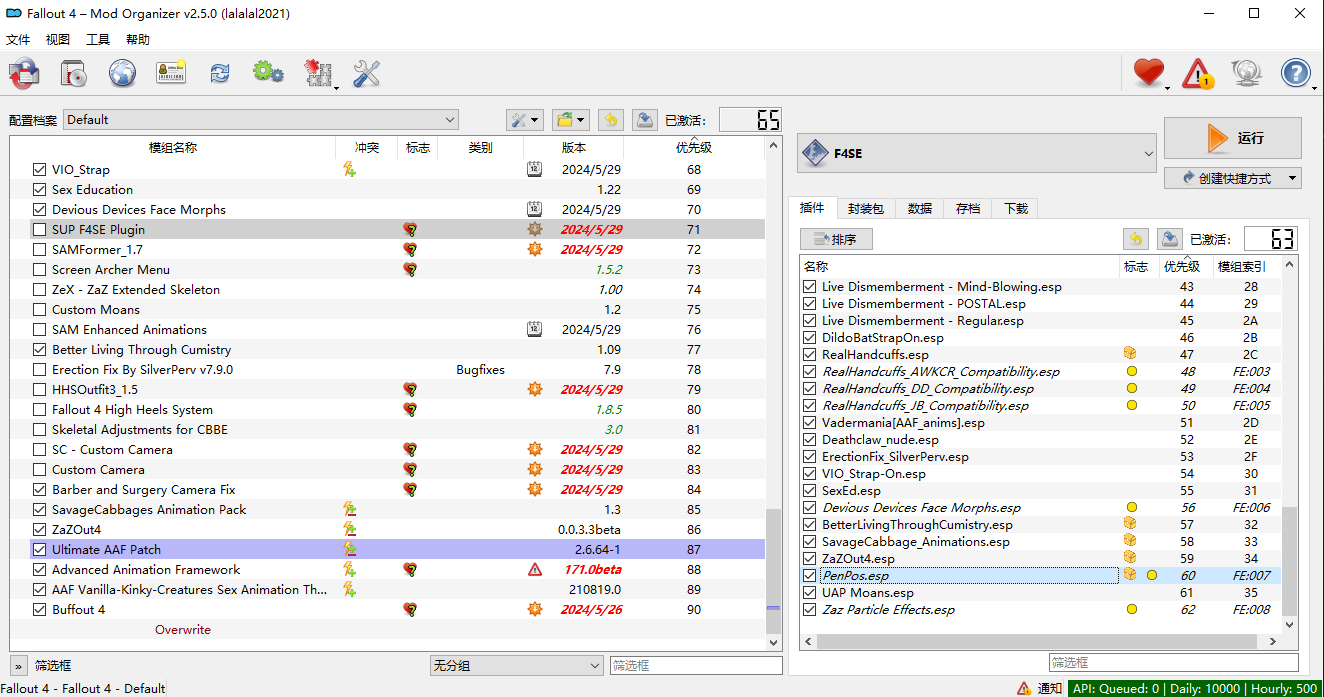Viewport: 1324px width, 697px height.
Task: Click the flag icon on SUP F4SE Plugin row
Action: point(410,230)
